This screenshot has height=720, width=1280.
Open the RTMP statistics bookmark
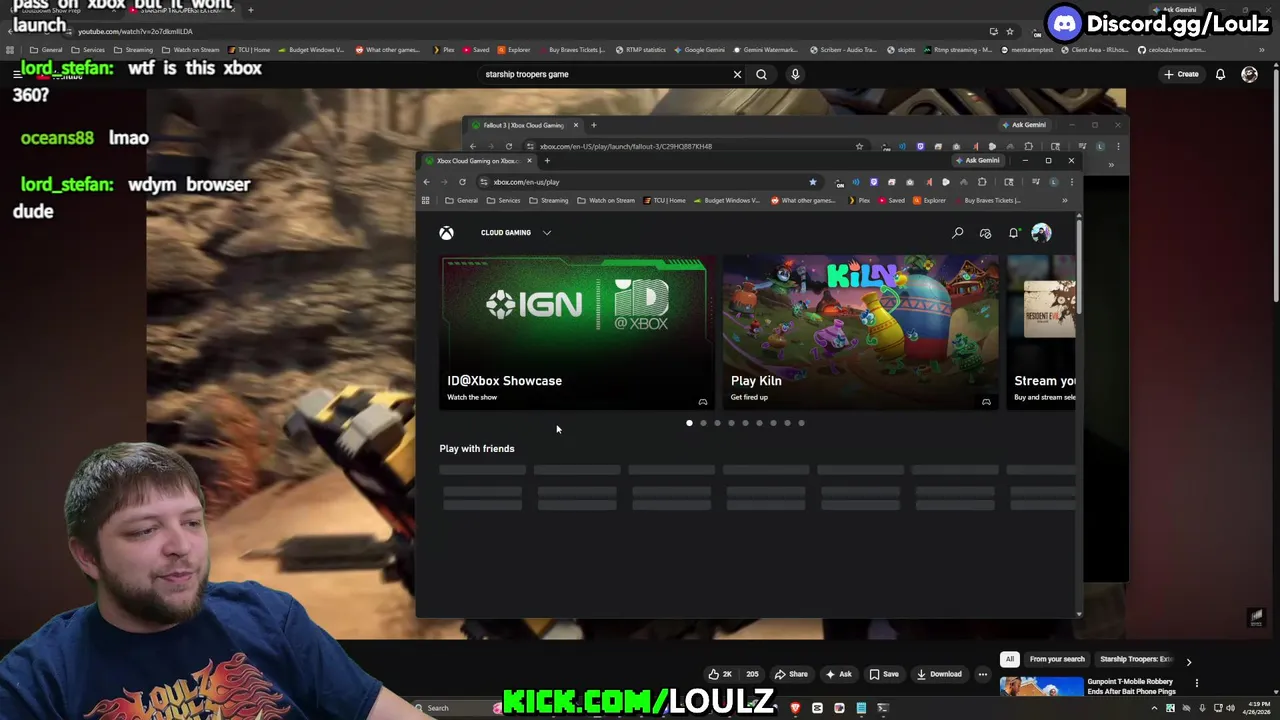coord(640,50)
